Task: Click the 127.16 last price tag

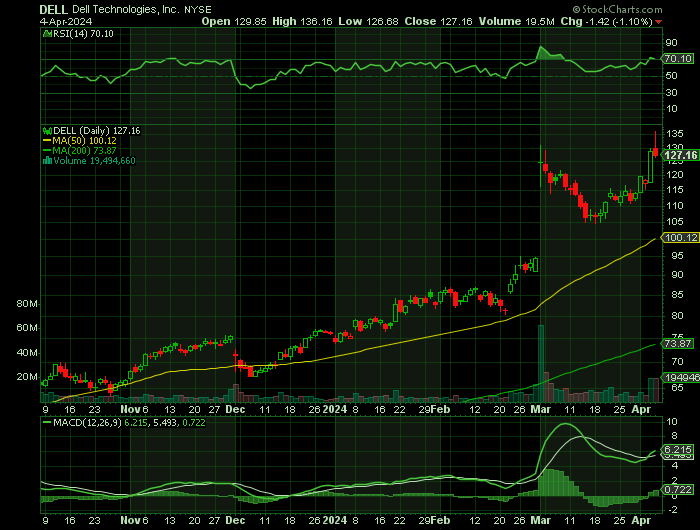Action: point(680,155)
